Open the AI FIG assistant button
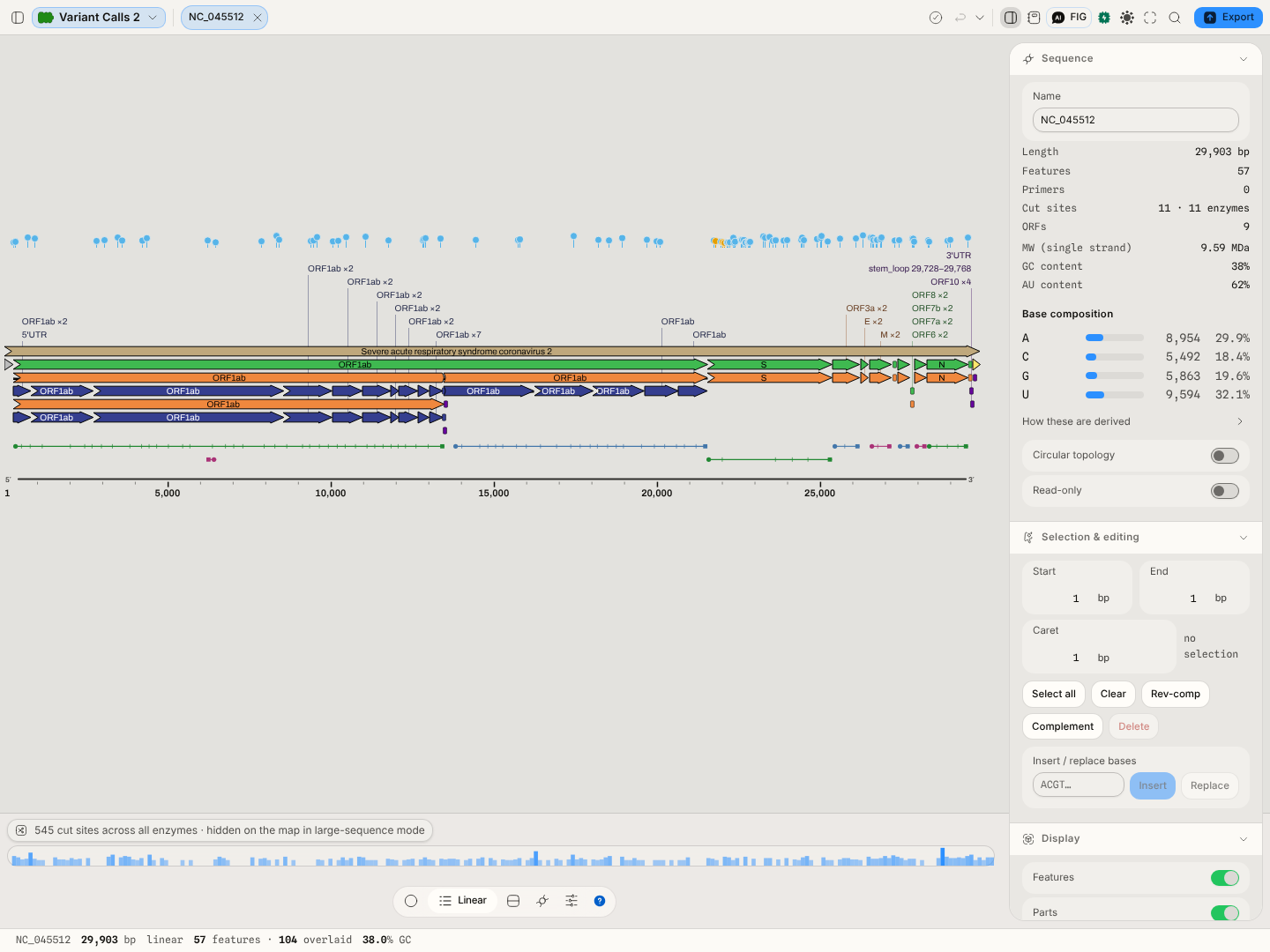Screen dimensions: 1270x952 click(1070, 18)
